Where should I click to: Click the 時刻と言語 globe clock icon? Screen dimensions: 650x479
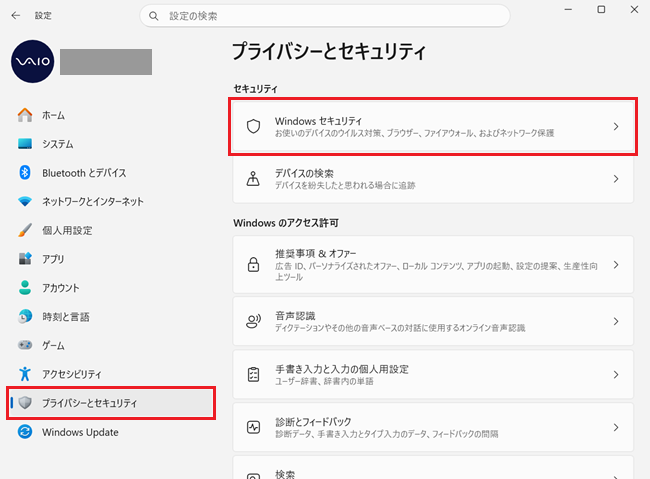25,316
